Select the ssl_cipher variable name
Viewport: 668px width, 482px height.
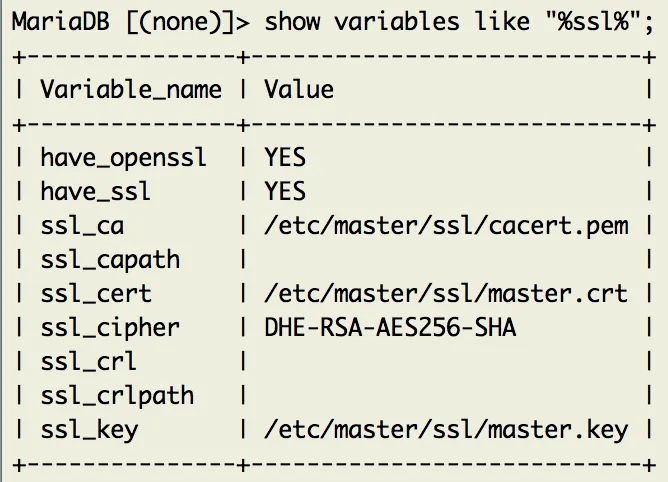point(110,328)
